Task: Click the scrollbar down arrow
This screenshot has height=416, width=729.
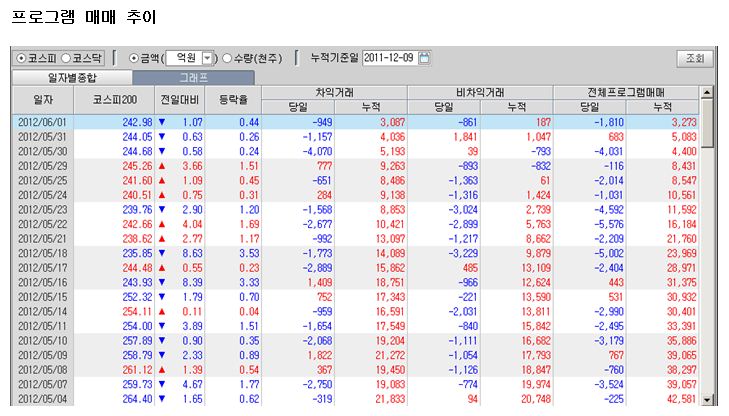Action: point(707,400)
